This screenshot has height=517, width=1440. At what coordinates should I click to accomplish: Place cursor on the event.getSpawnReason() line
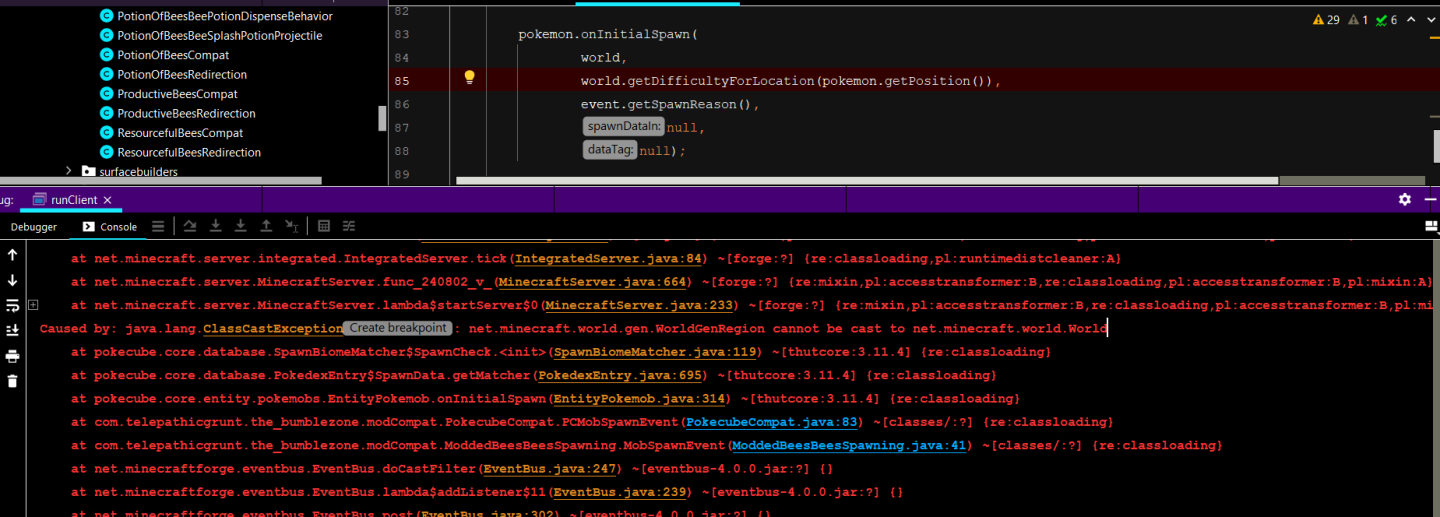670,104
